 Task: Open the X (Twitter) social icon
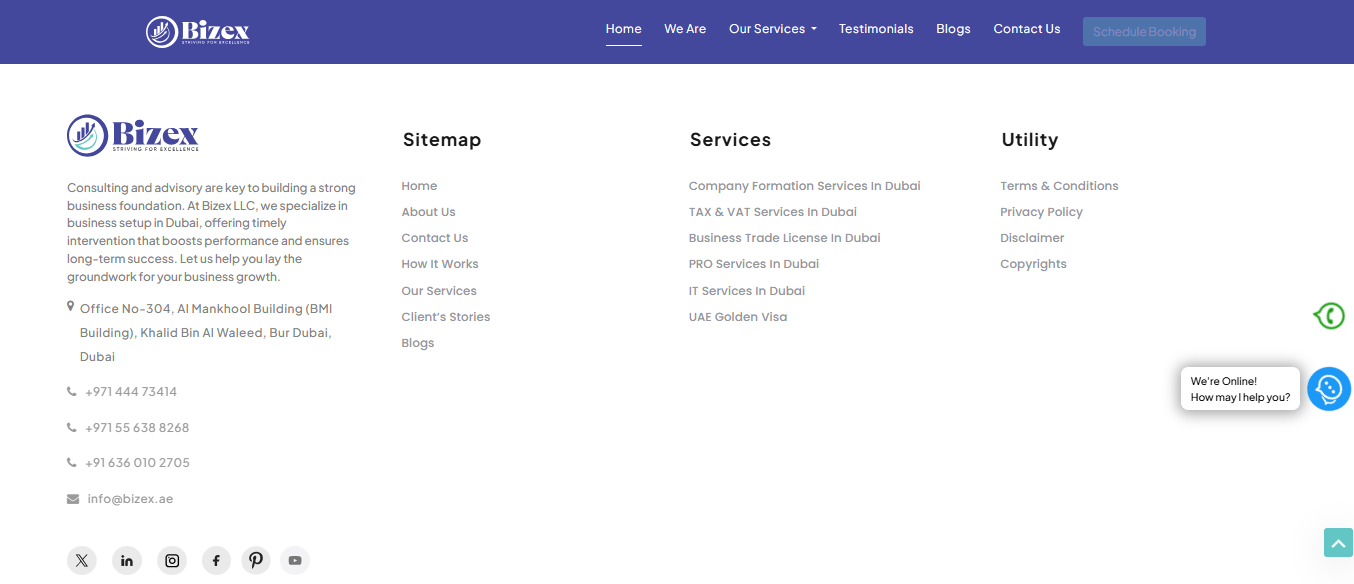[82, 560]
